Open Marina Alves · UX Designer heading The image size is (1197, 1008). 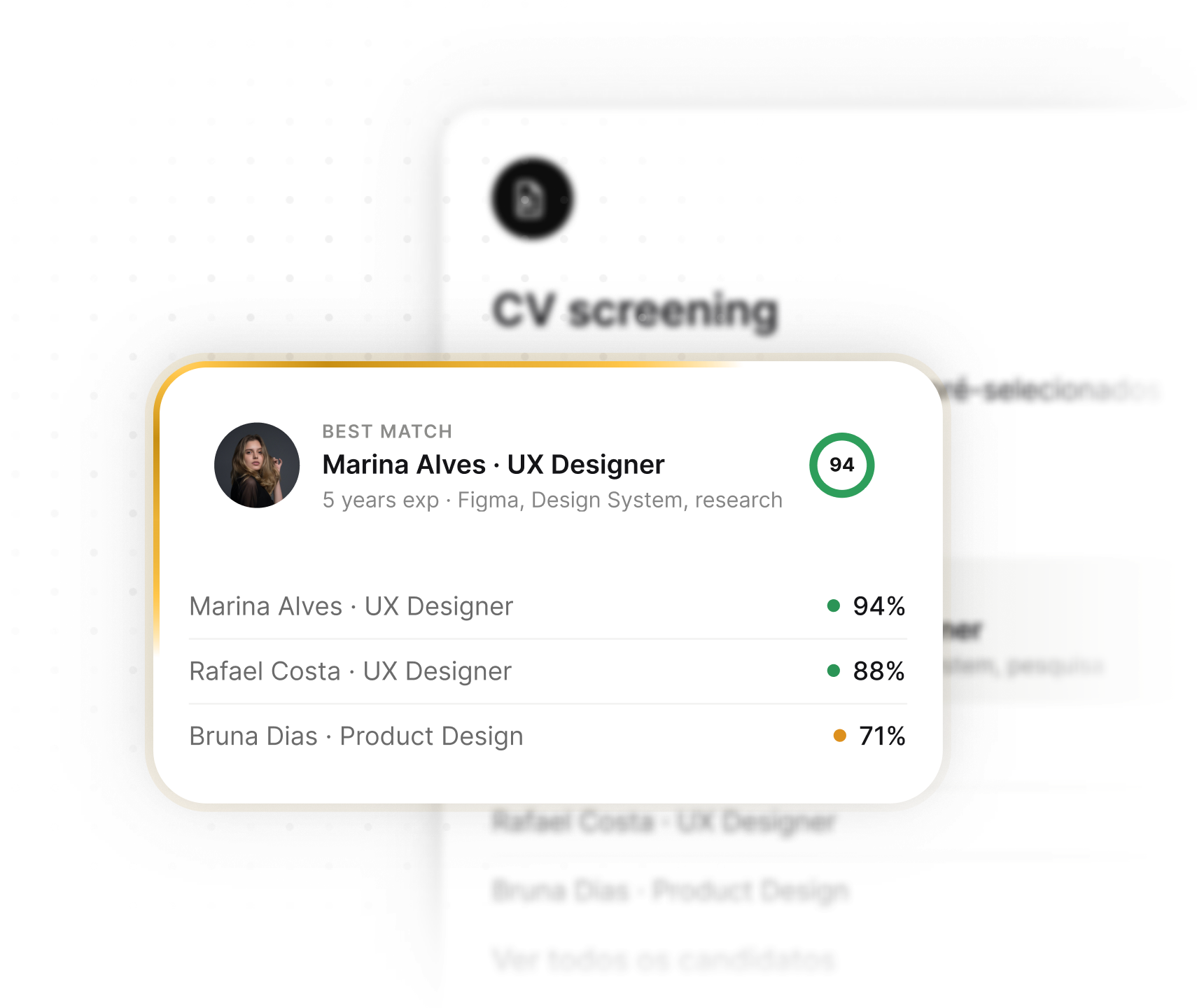point(493,465)
